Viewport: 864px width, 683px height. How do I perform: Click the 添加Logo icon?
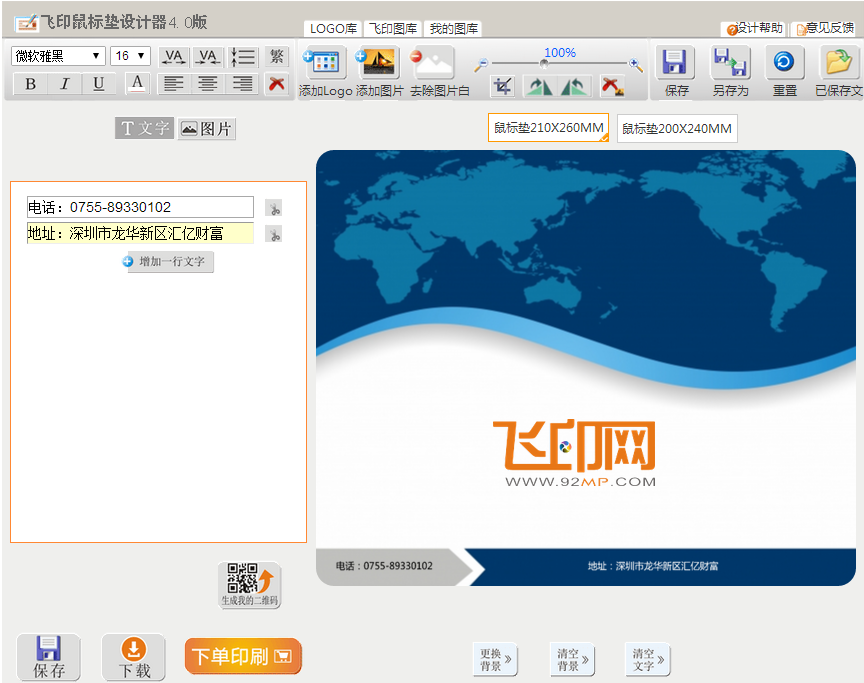point(324,63)
